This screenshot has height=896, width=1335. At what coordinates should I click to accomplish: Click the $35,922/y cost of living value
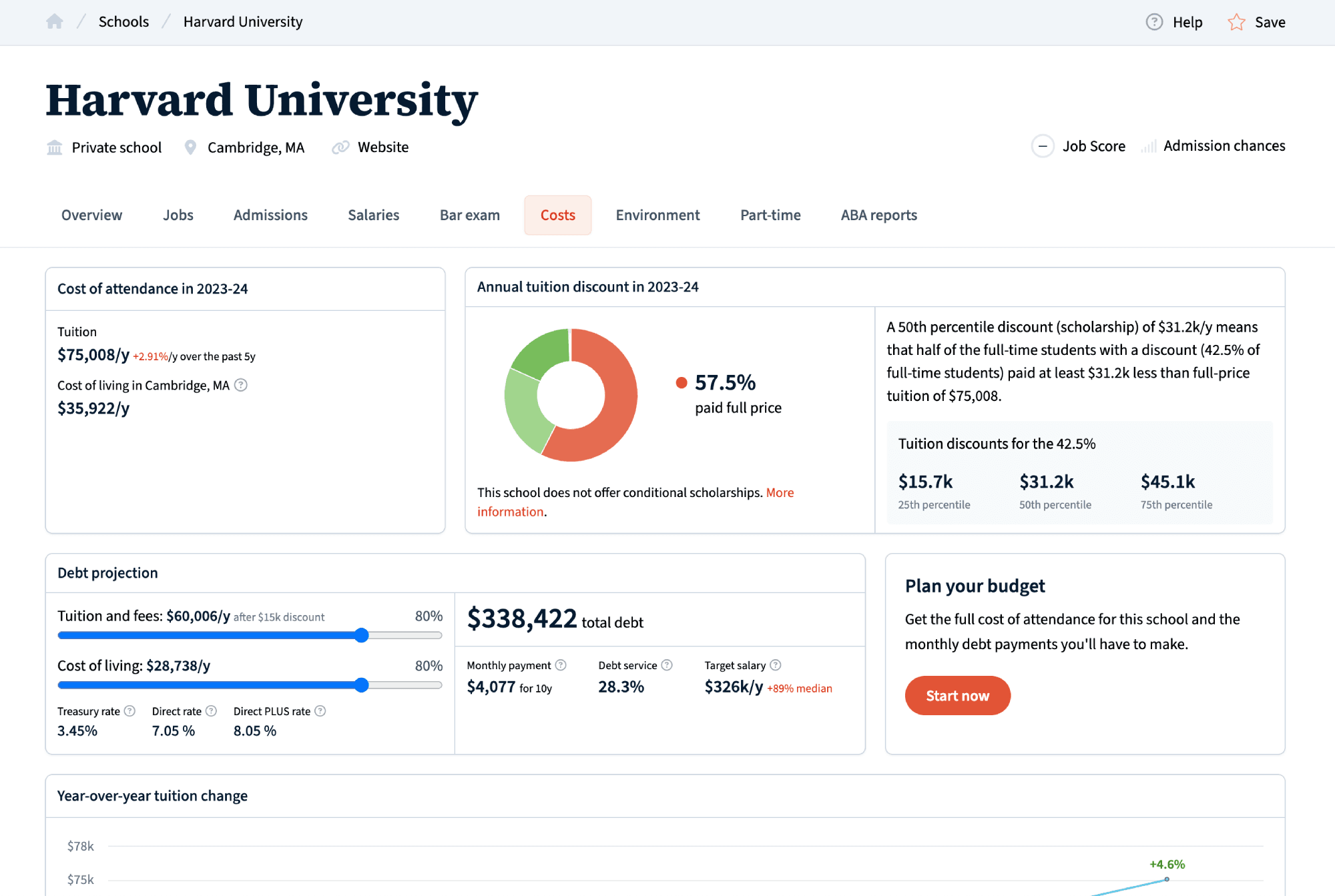click(93, 408)
